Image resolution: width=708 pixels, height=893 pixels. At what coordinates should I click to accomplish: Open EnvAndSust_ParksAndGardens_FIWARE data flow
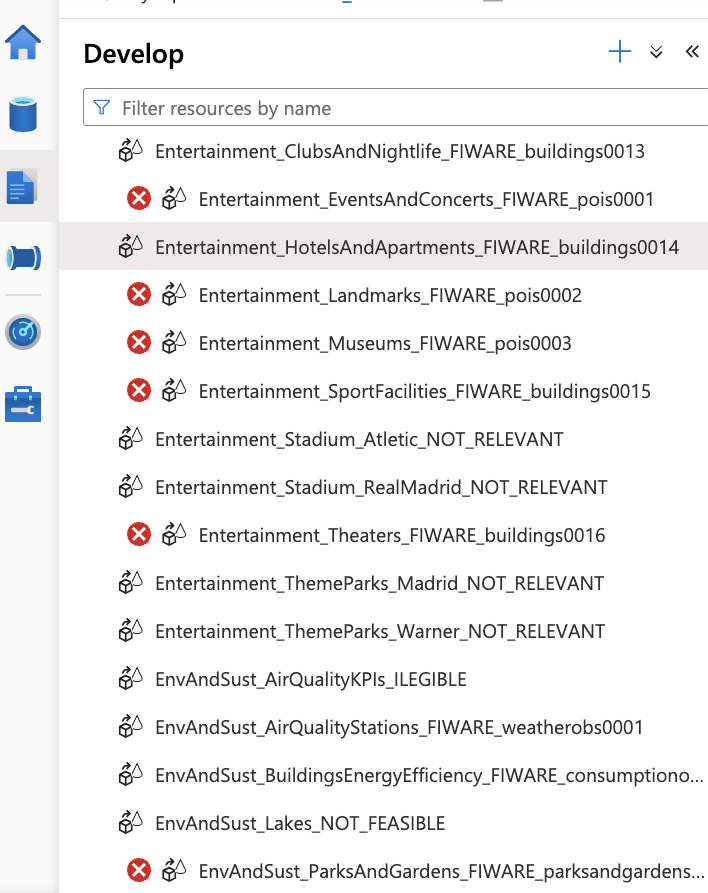pos(452,871)
